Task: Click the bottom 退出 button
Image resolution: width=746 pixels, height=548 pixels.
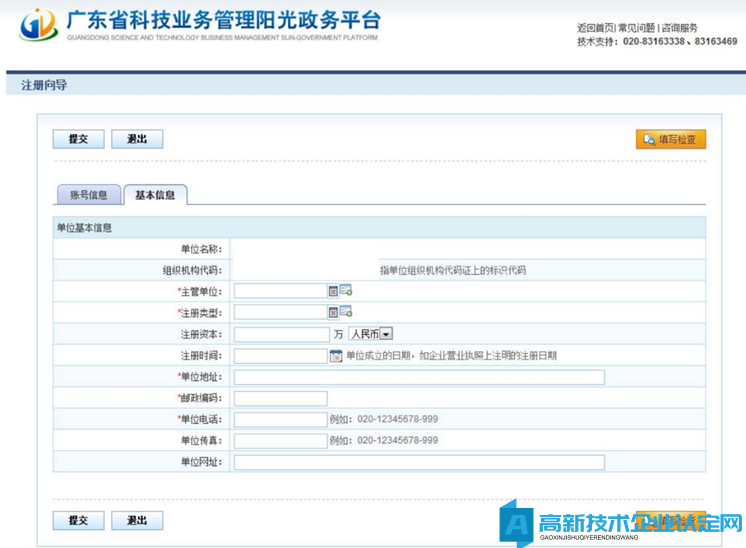Action: pos(137,520)
